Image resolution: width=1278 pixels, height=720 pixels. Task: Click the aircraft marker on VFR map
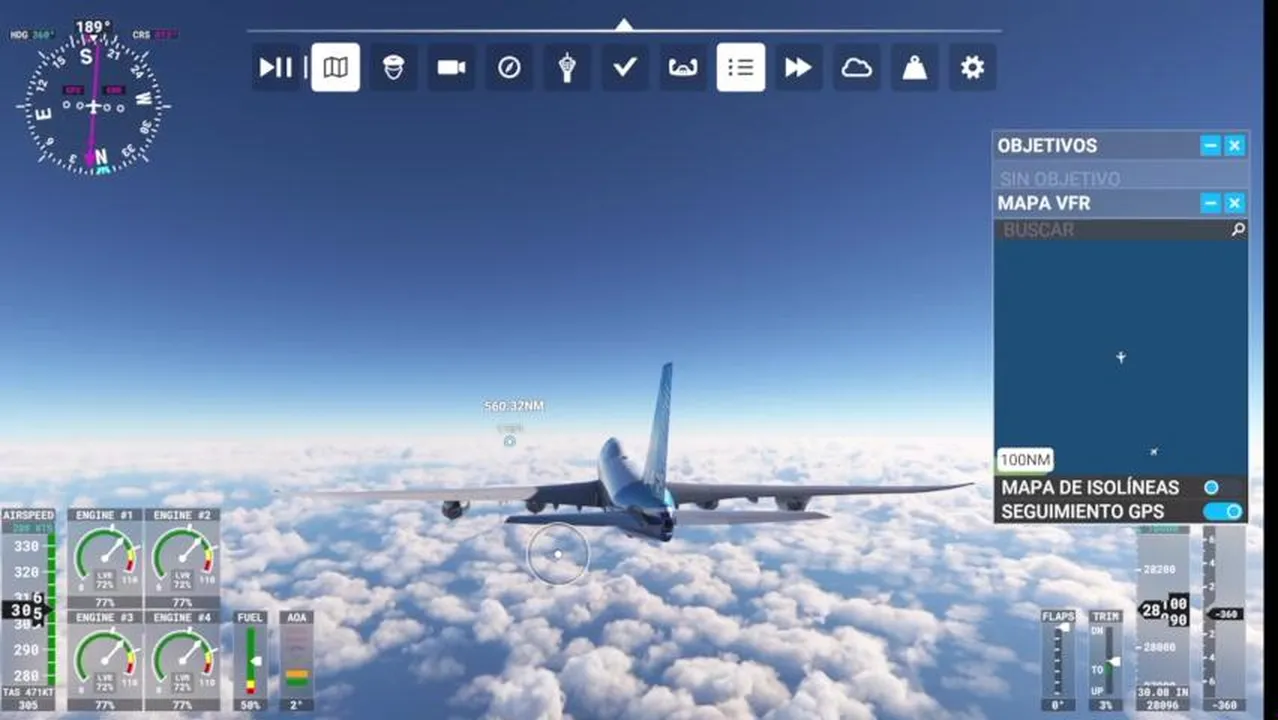[1121, 357]
